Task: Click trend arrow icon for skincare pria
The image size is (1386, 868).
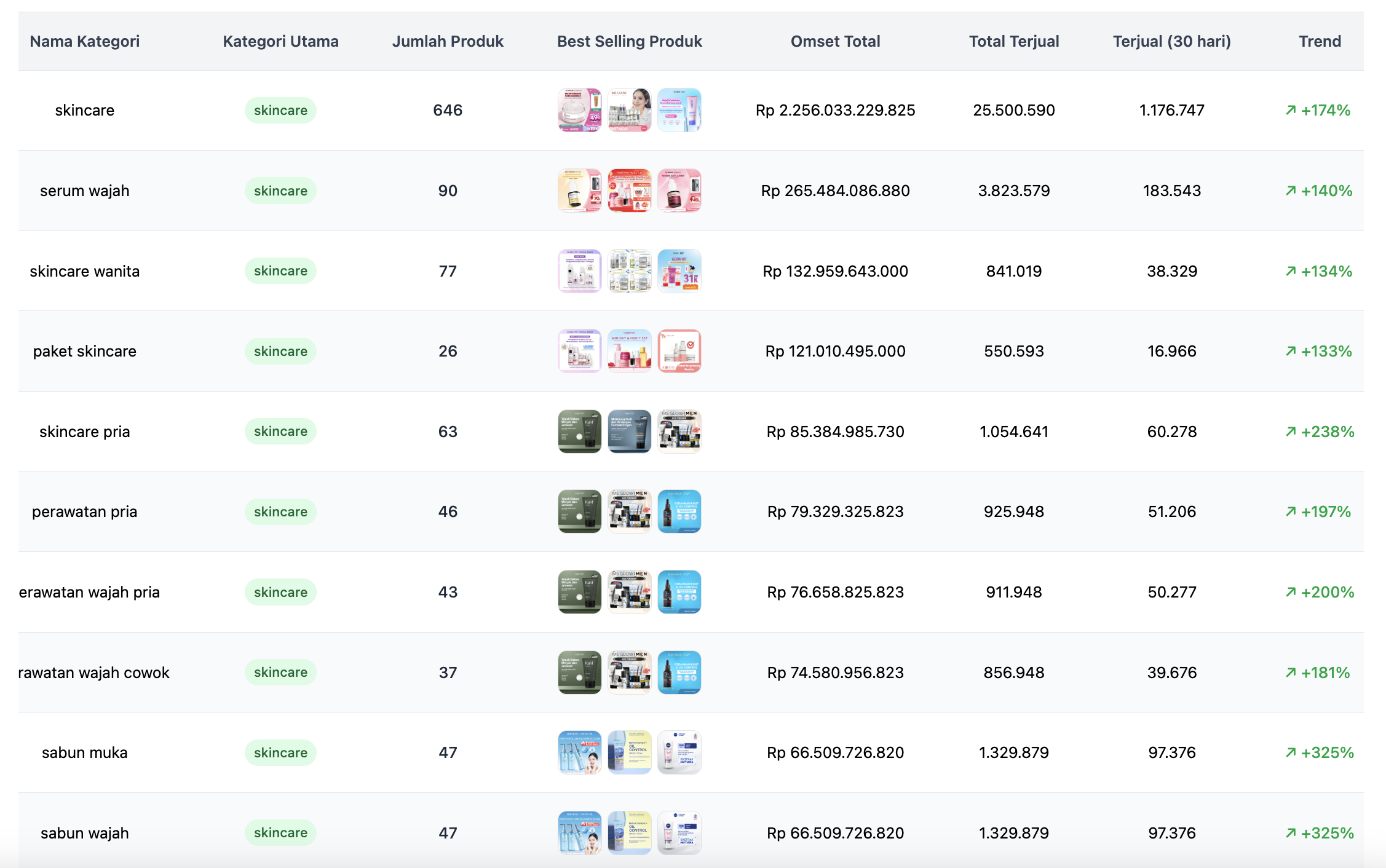Action: pyautogui.click(x=1291, y=432)
